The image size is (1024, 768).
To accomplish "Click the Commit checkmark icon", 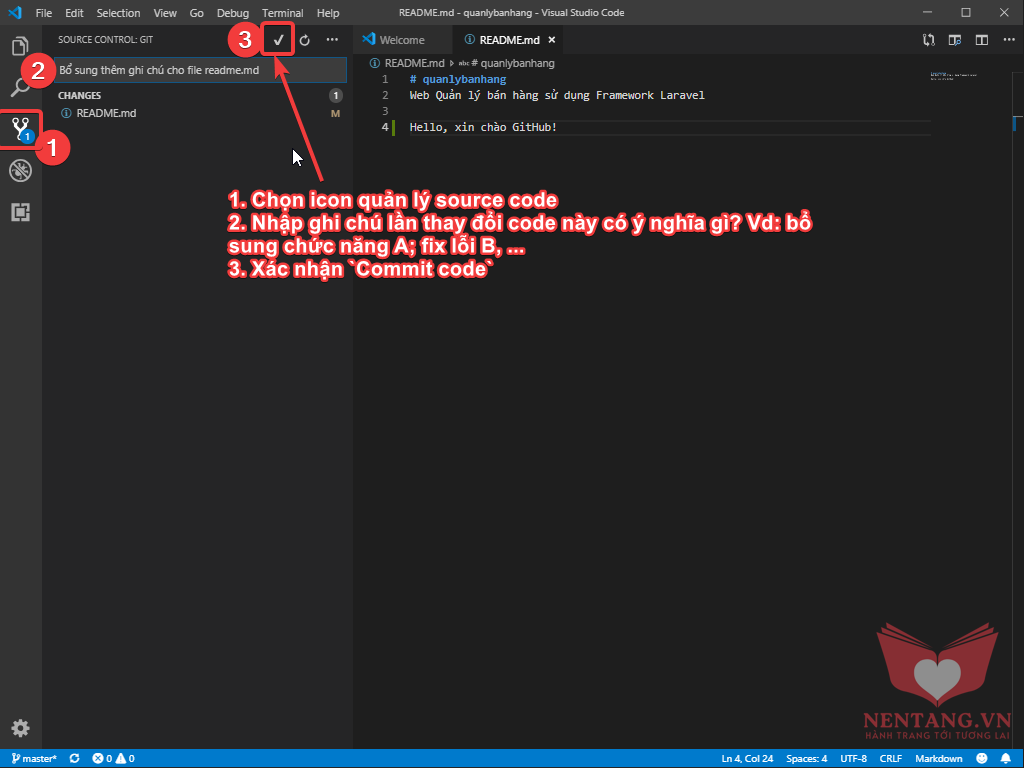I will click(x=279, y=40).
